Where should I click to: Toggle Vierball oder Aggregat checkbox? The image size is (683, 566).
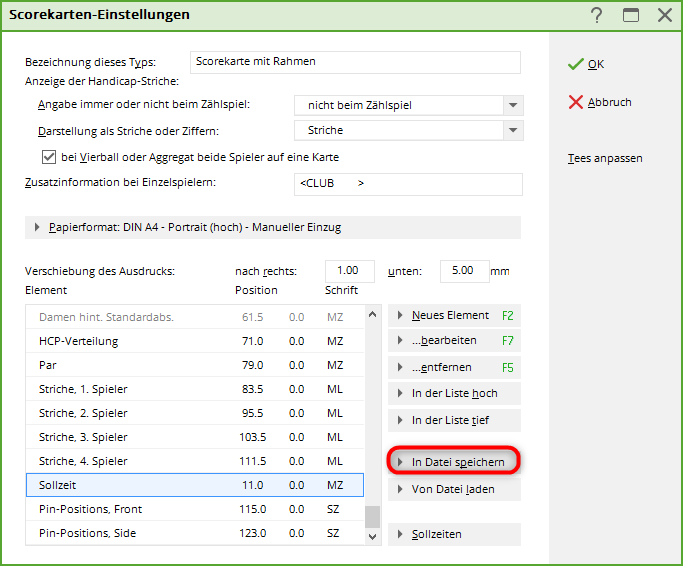48,157
